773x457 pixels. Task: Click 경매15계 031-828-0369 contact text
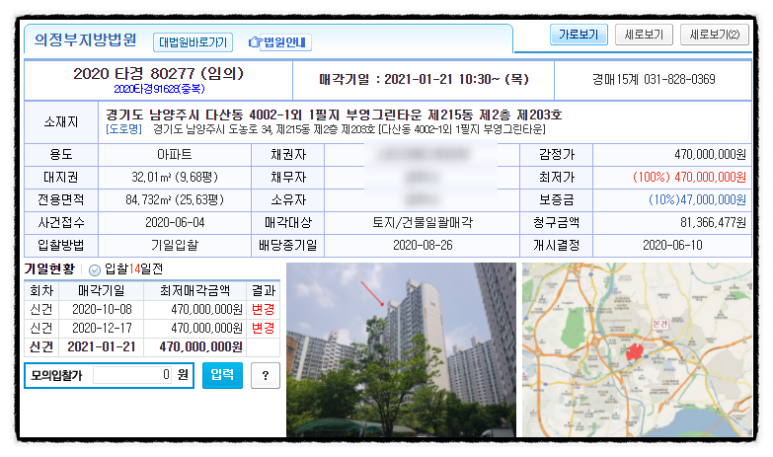(x=654, y=79)
